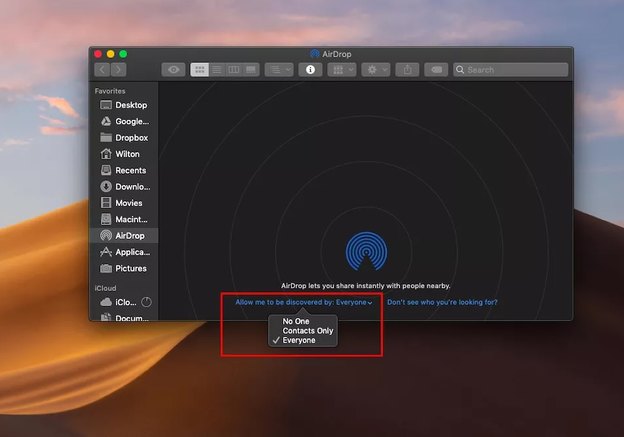Open the group-by arrange dropdown
This screenshot has width=624, height=437.
coord(343,70)
